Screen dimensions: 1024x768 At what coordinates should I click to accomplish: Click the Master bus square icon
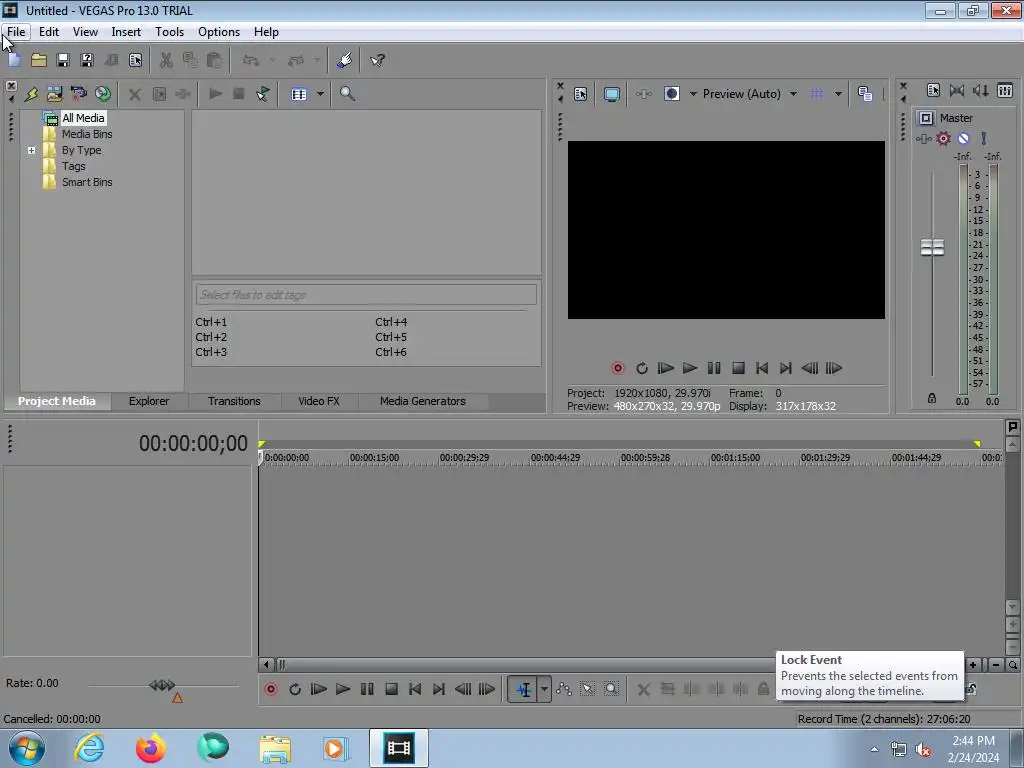pos(926,118)
